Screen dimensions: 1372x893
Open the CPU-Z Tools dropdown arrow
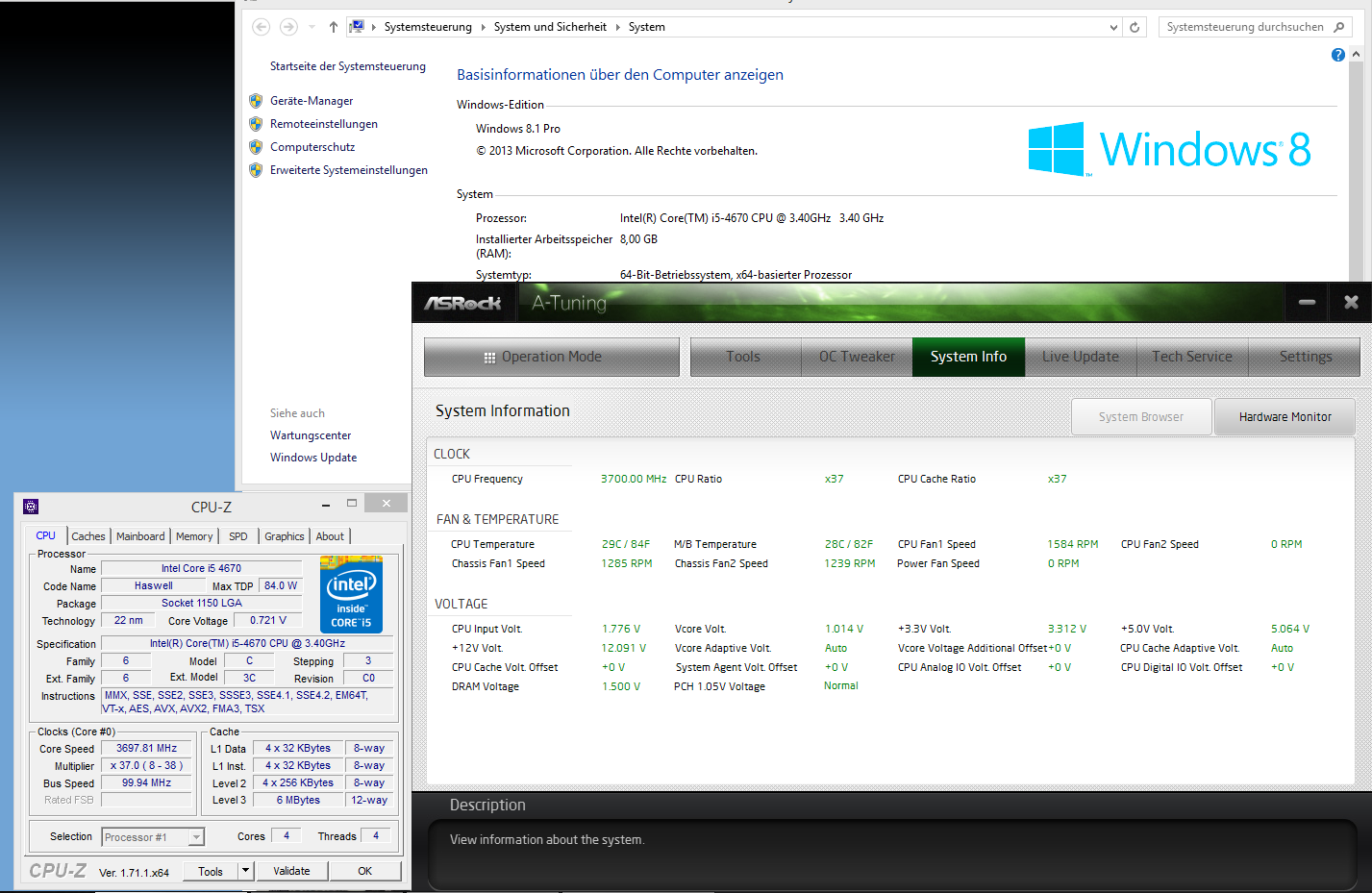246,871
